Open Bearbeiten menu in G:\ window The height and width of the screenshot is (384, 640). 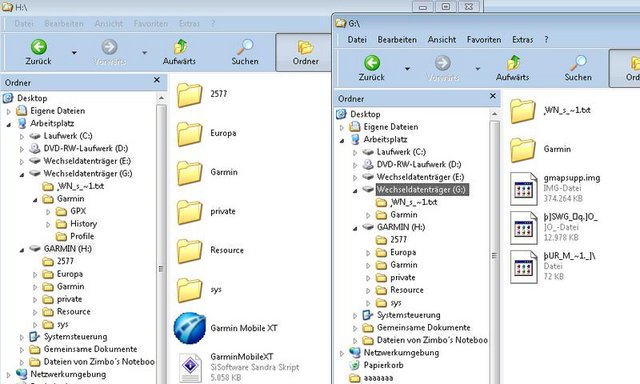coord(397,40)
